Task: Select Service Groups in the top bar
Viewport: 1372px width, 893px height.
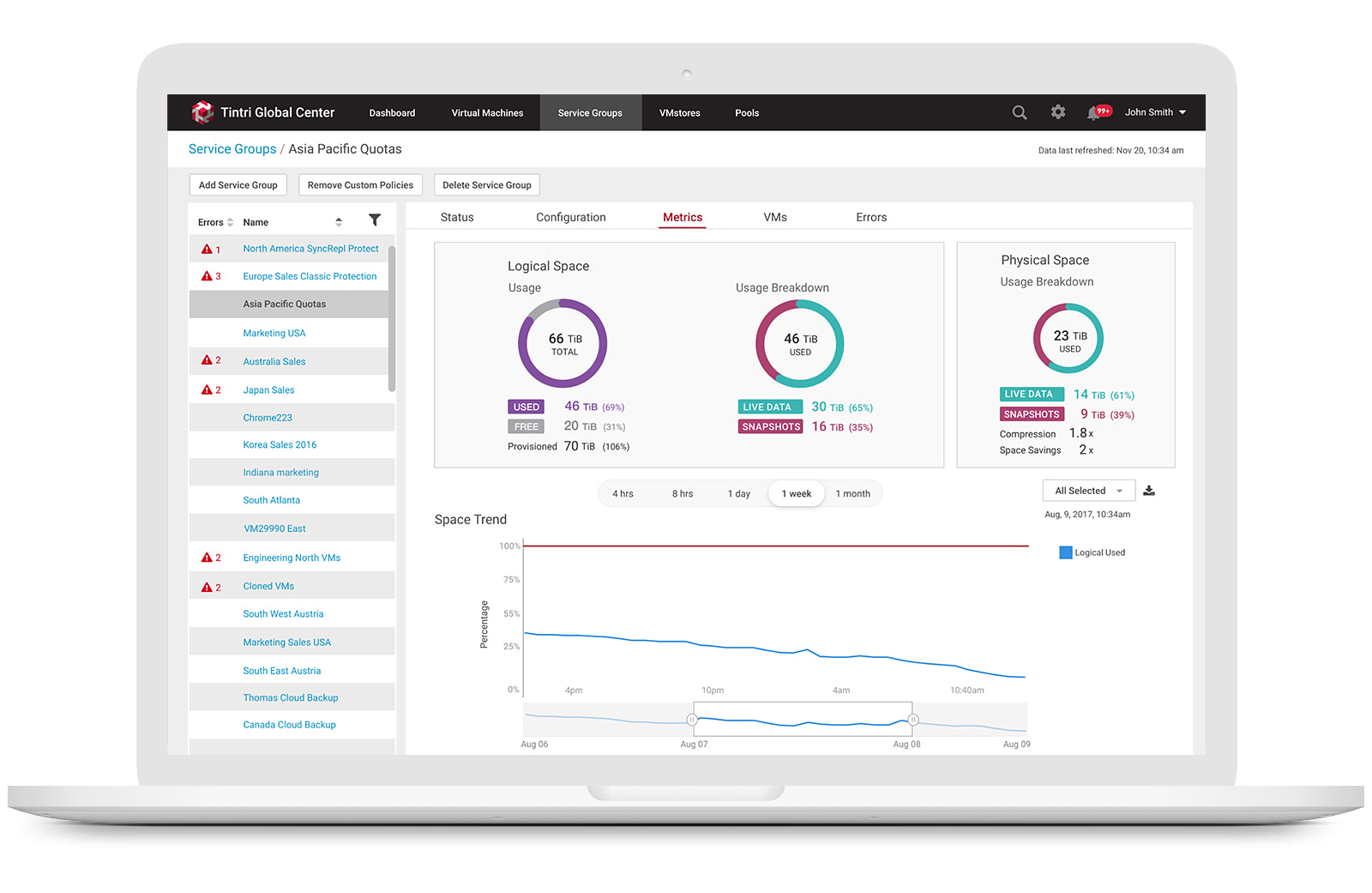Action: (x=590, y=113)
